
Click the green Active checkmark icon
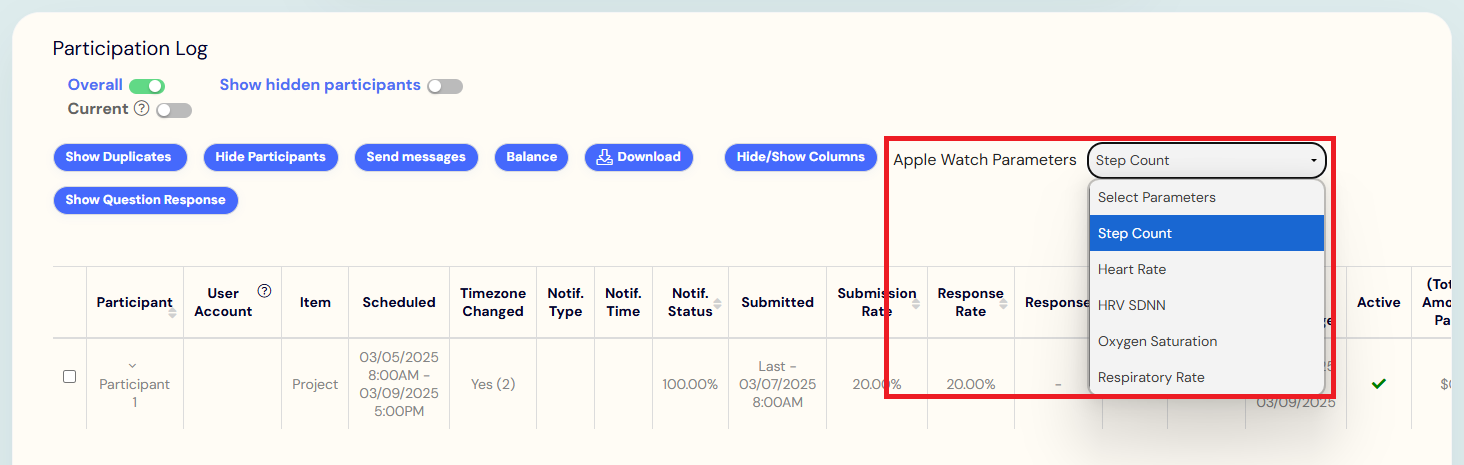(x=1379, y=383)
